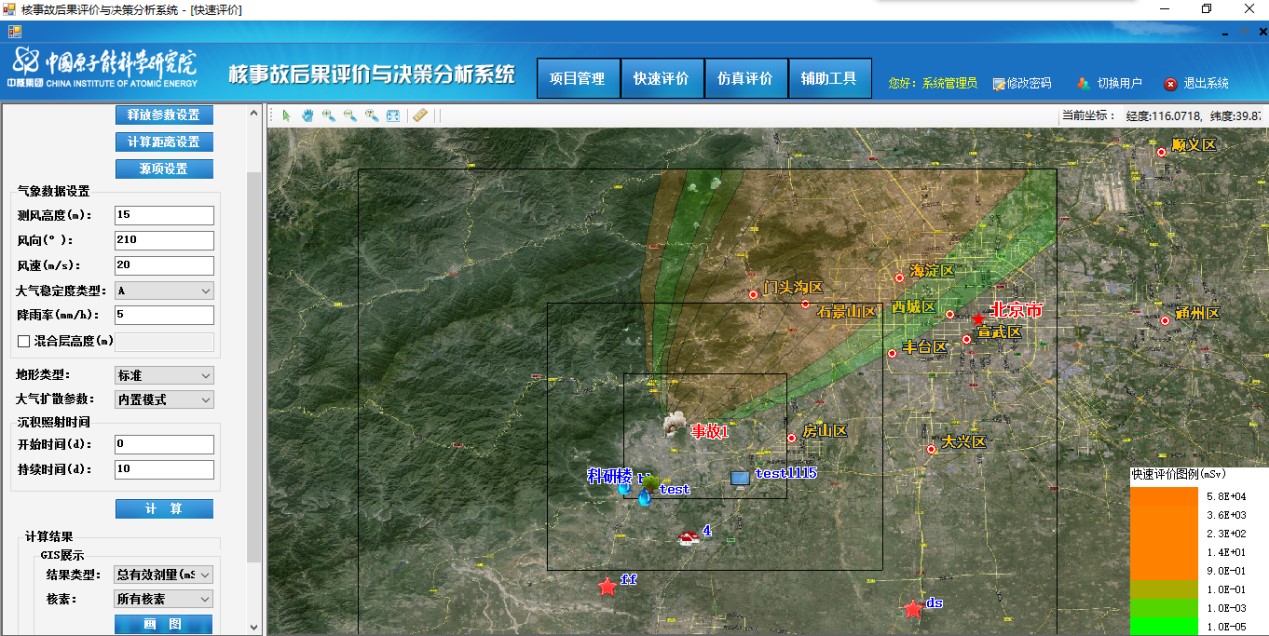Select the ruler measure distance tool
The height and width of the screenshot is (636, 1269).
tap(420, 116)
